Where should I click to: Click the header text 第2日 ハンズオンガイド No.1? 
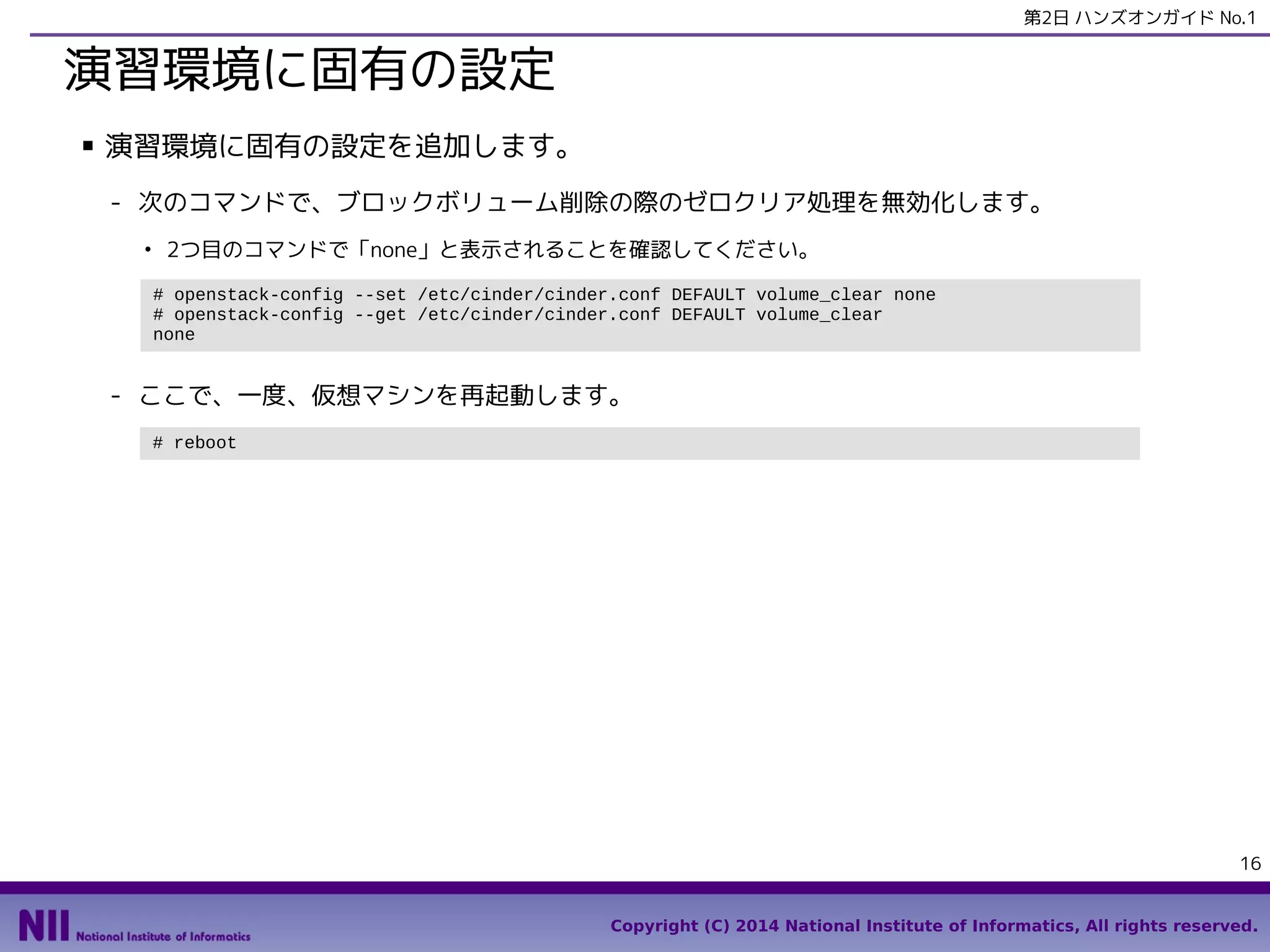1139,18
